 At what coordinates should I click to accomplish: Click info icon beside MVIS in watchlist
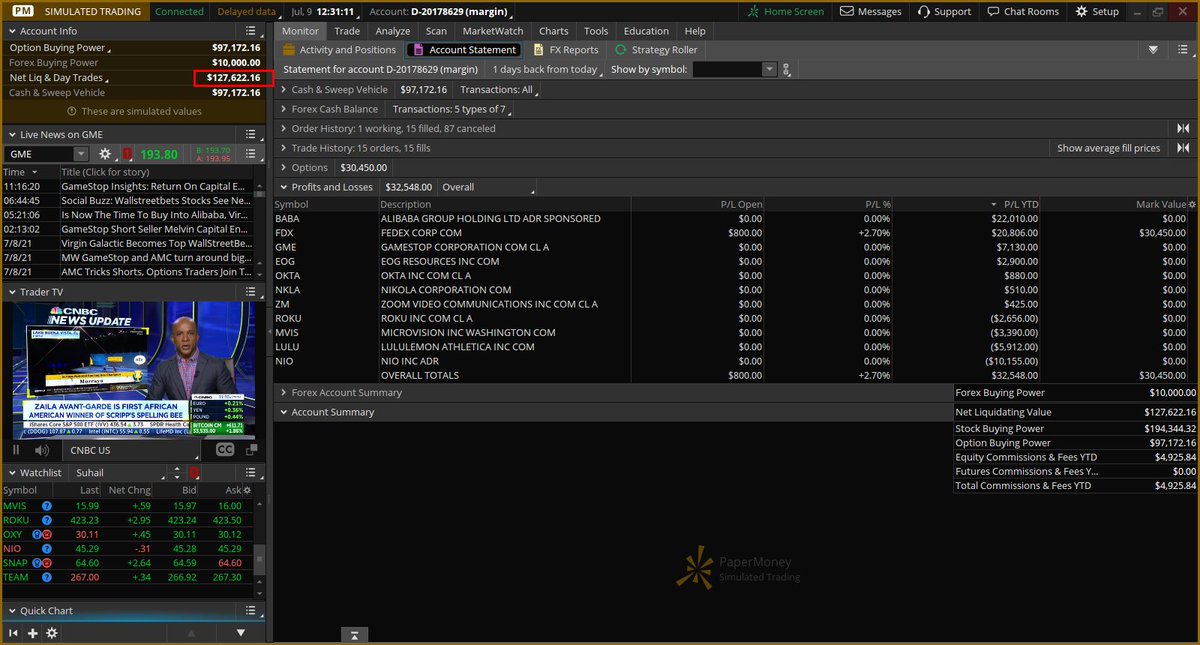(x=46, y=506)
